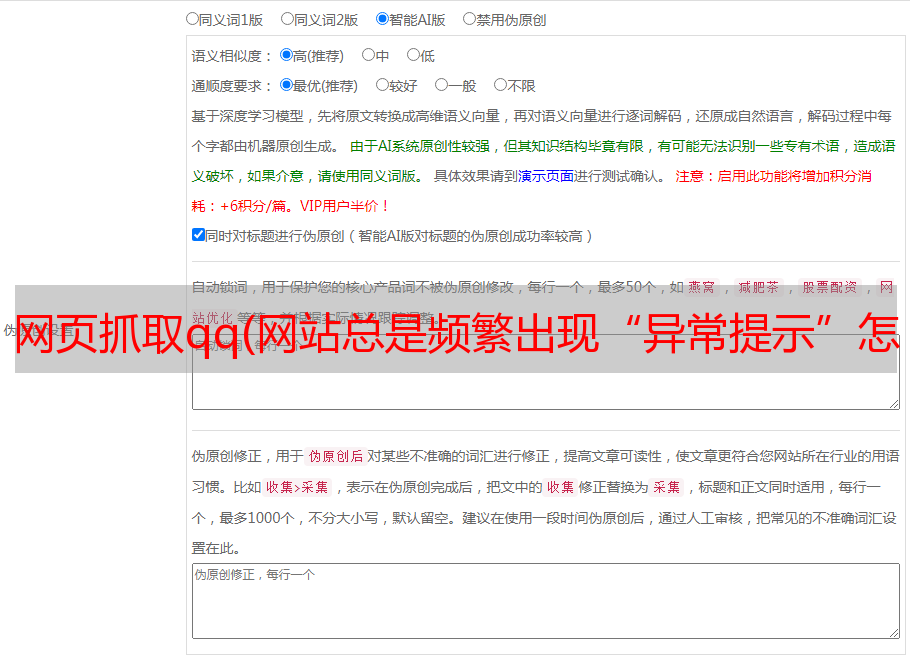The height and width of the screenshot is (658, 911).
Task: Set 语义相似度 to 低
Action: 414,55
